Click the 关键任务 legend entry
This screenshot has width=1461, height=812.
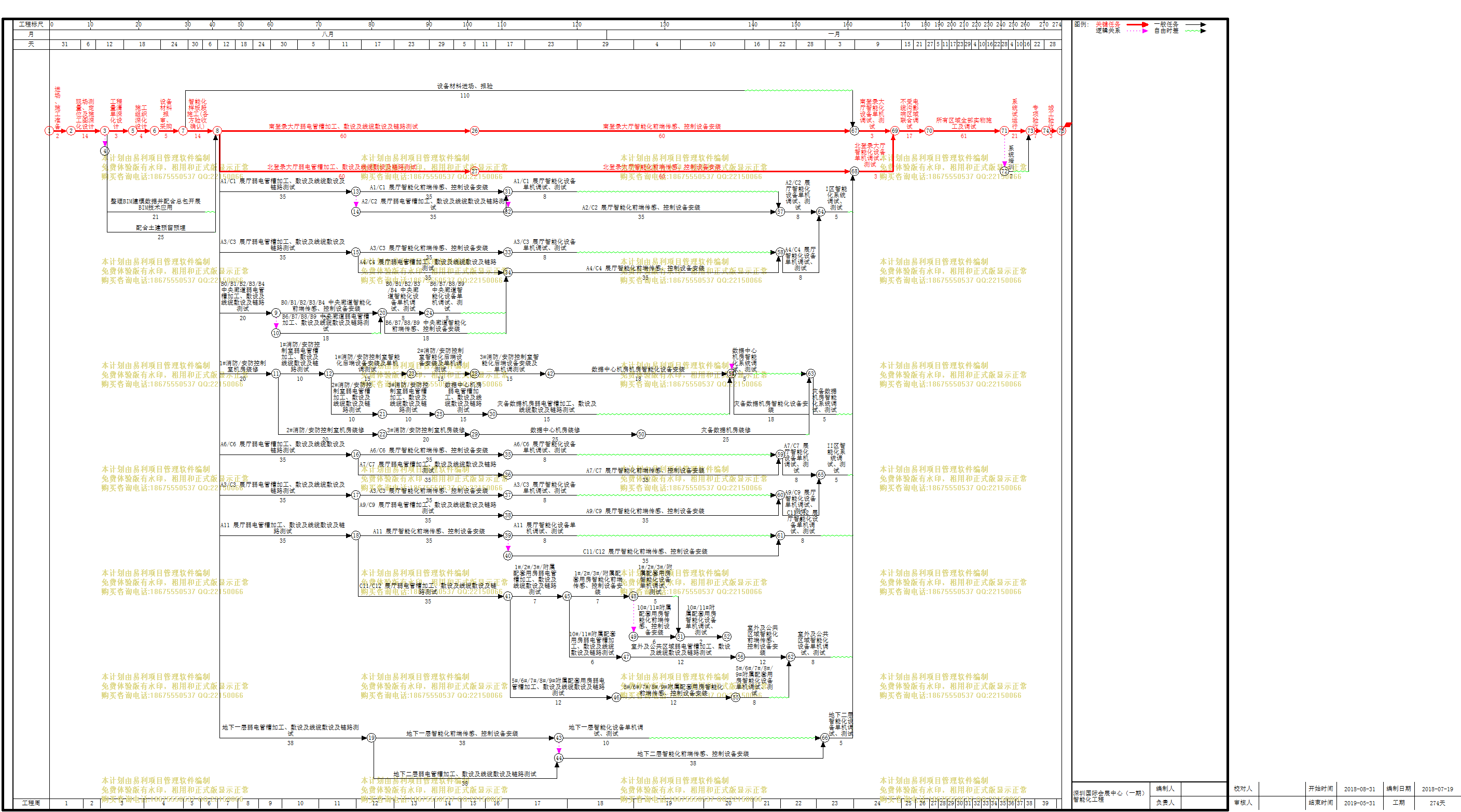tap(1108, 24)
